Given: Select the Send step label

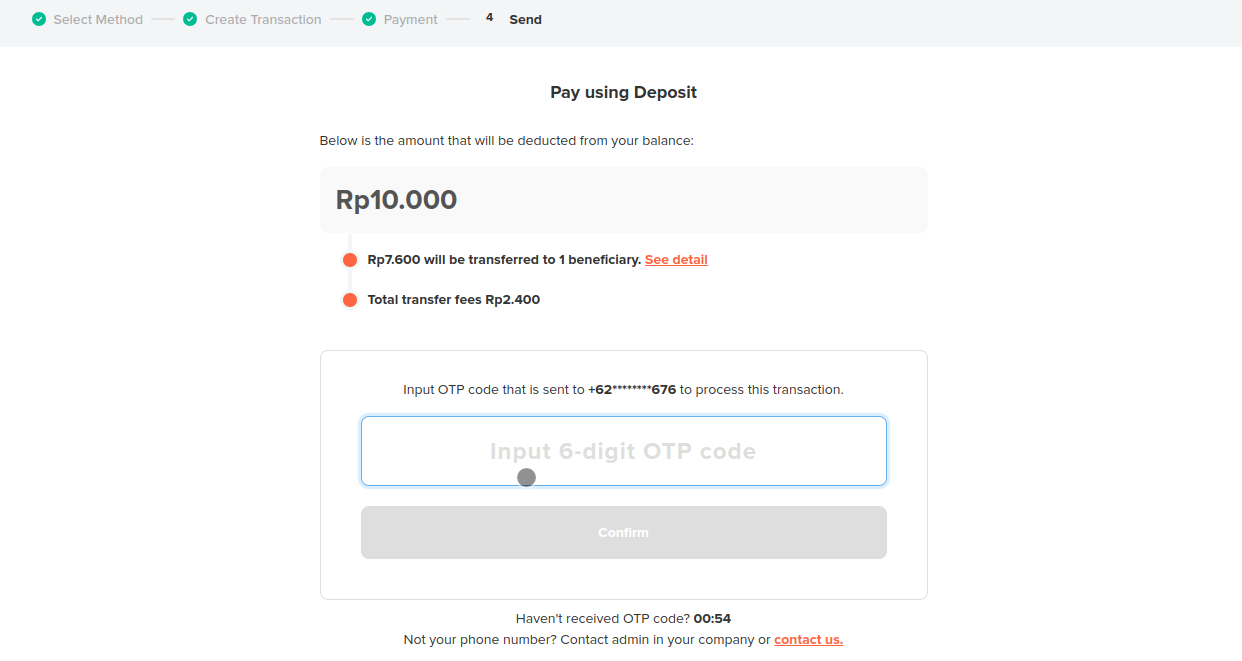Looking at the screenshot, I should click(x=525, y=20).
